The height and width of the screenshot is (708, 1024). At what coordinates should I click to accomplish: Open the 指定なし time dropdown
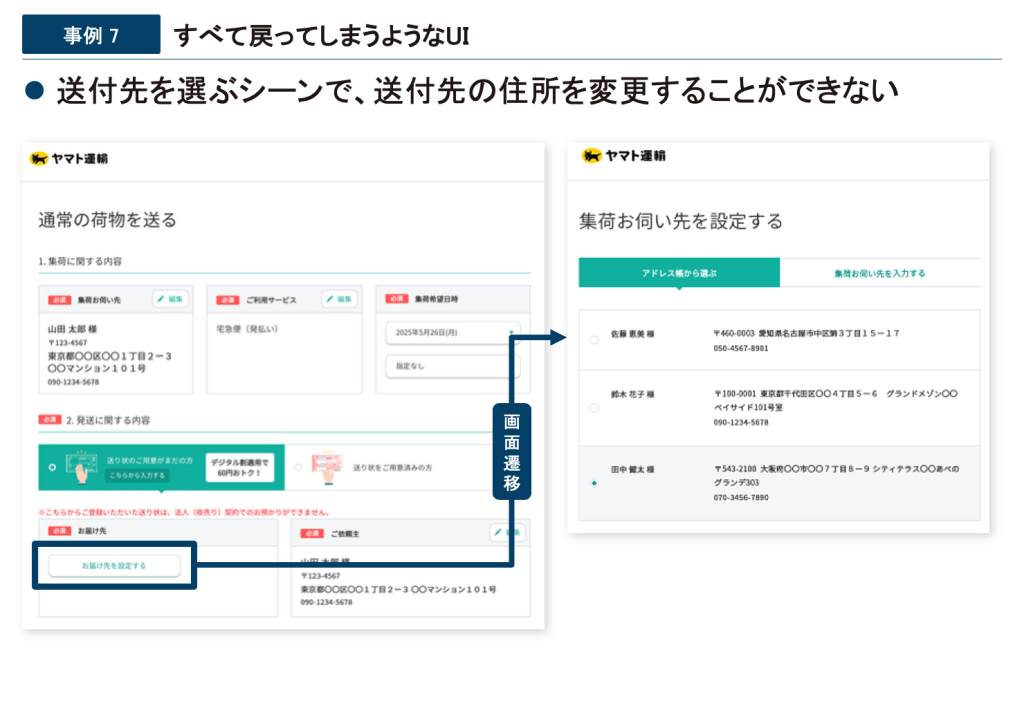452,367
